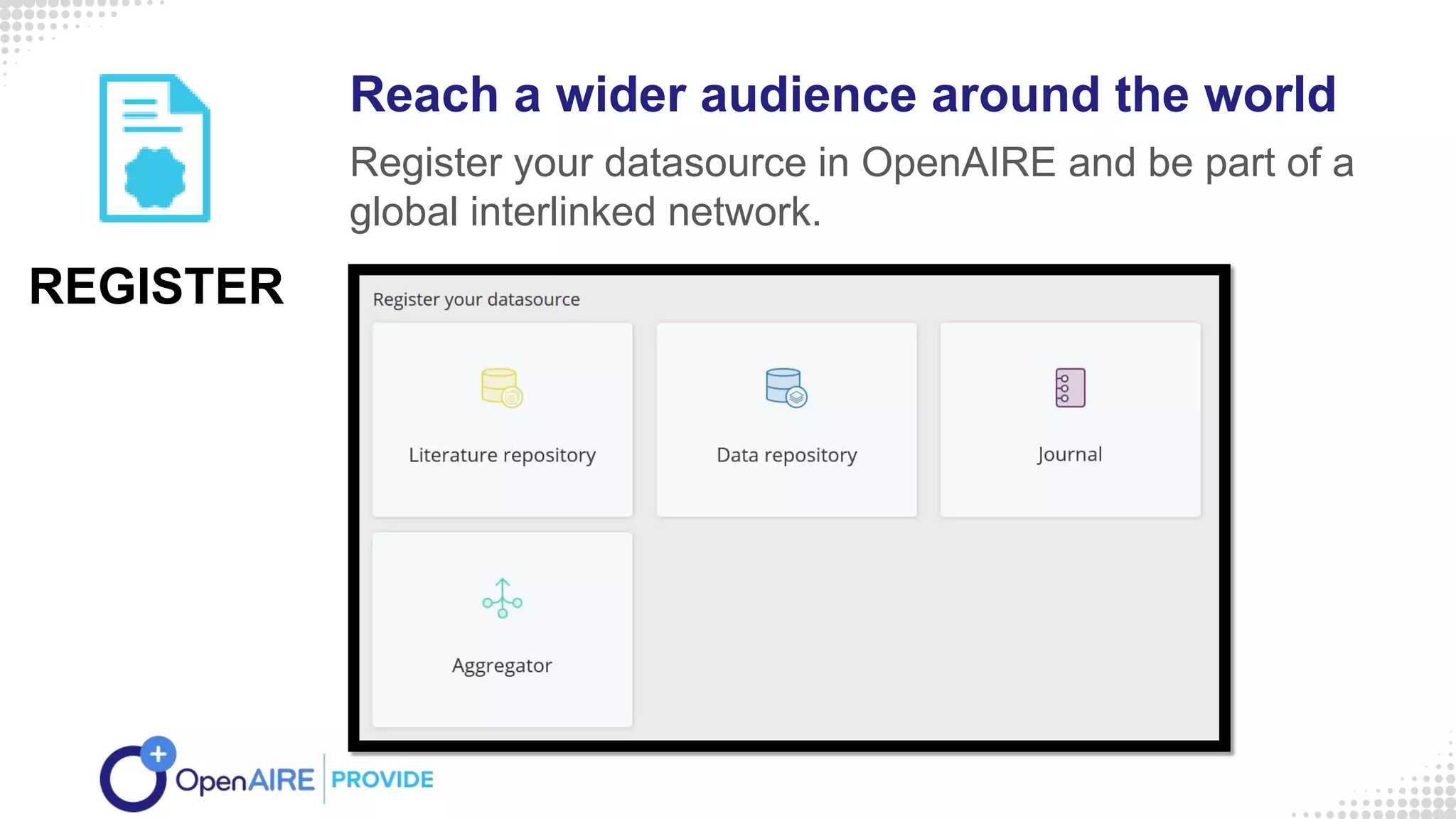Viewport: 1456px width, 819px height.
Task: Click the PROVIDE text in the logo
Action: tap(382, 779)
